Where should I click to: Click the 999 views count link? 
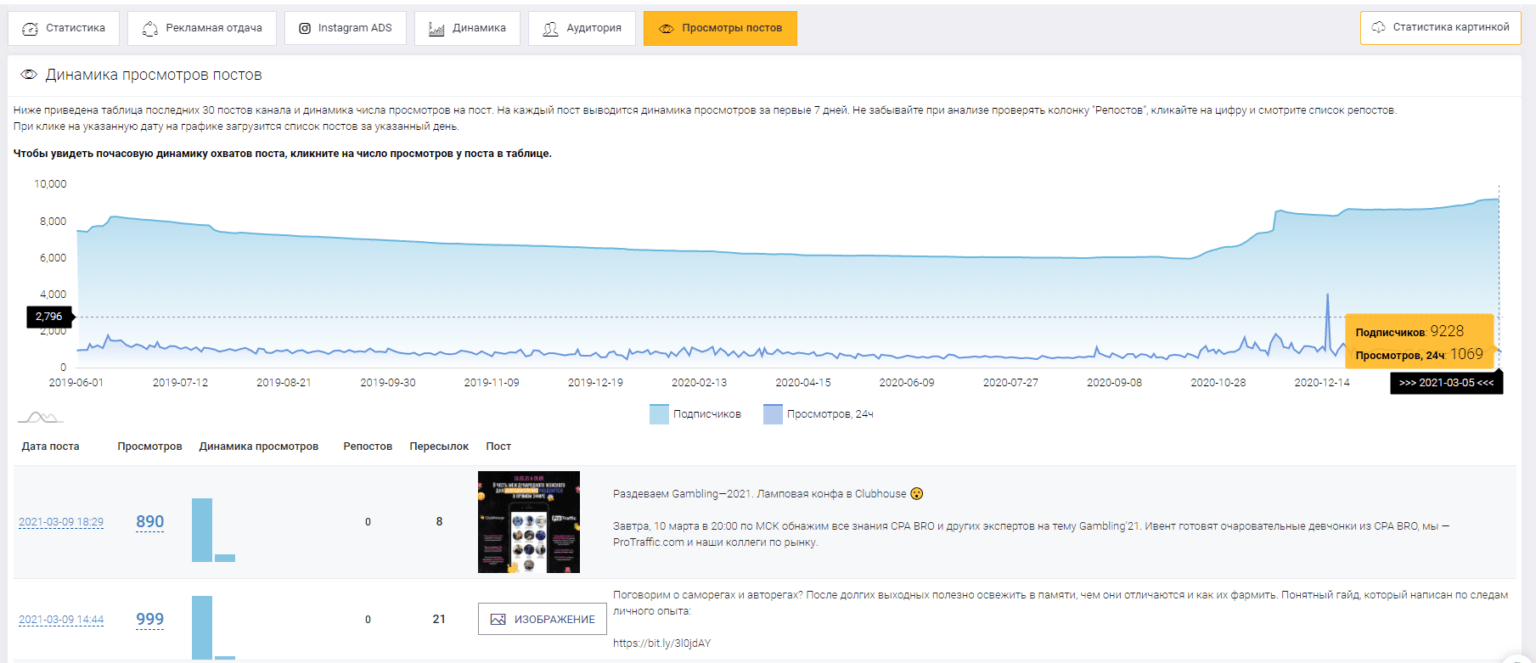[x=150, y=620]
